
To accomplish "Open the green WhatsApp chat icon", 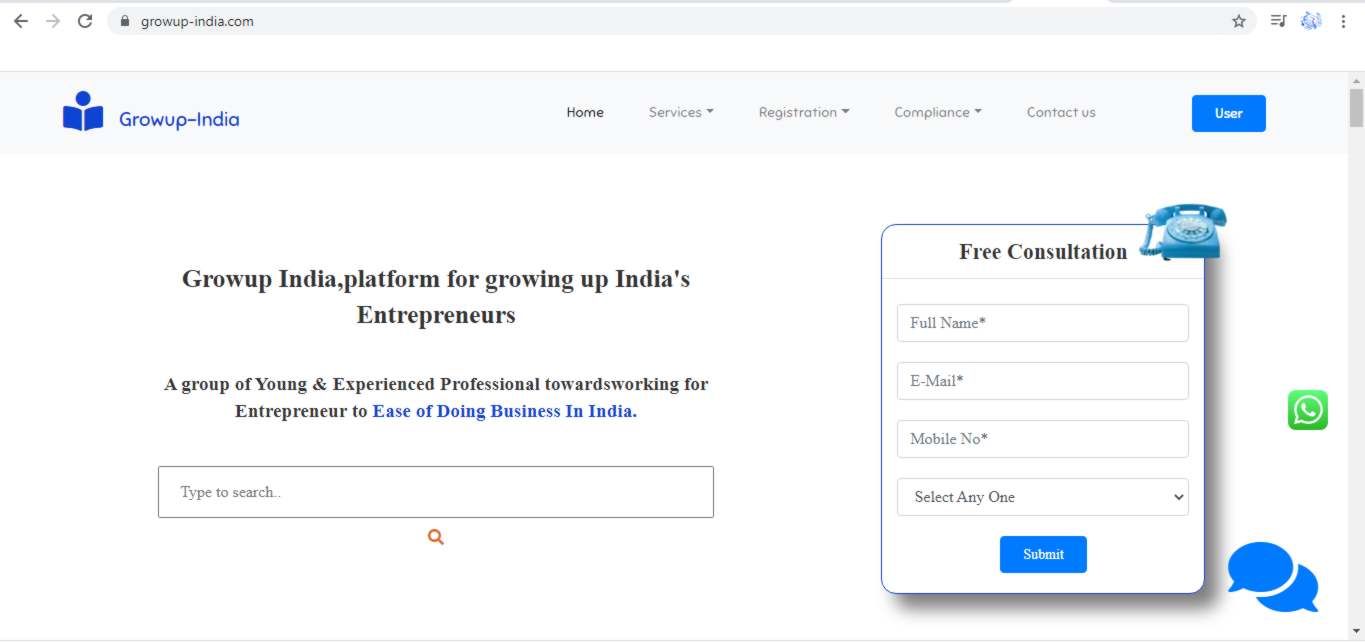I will point(1307,410).
